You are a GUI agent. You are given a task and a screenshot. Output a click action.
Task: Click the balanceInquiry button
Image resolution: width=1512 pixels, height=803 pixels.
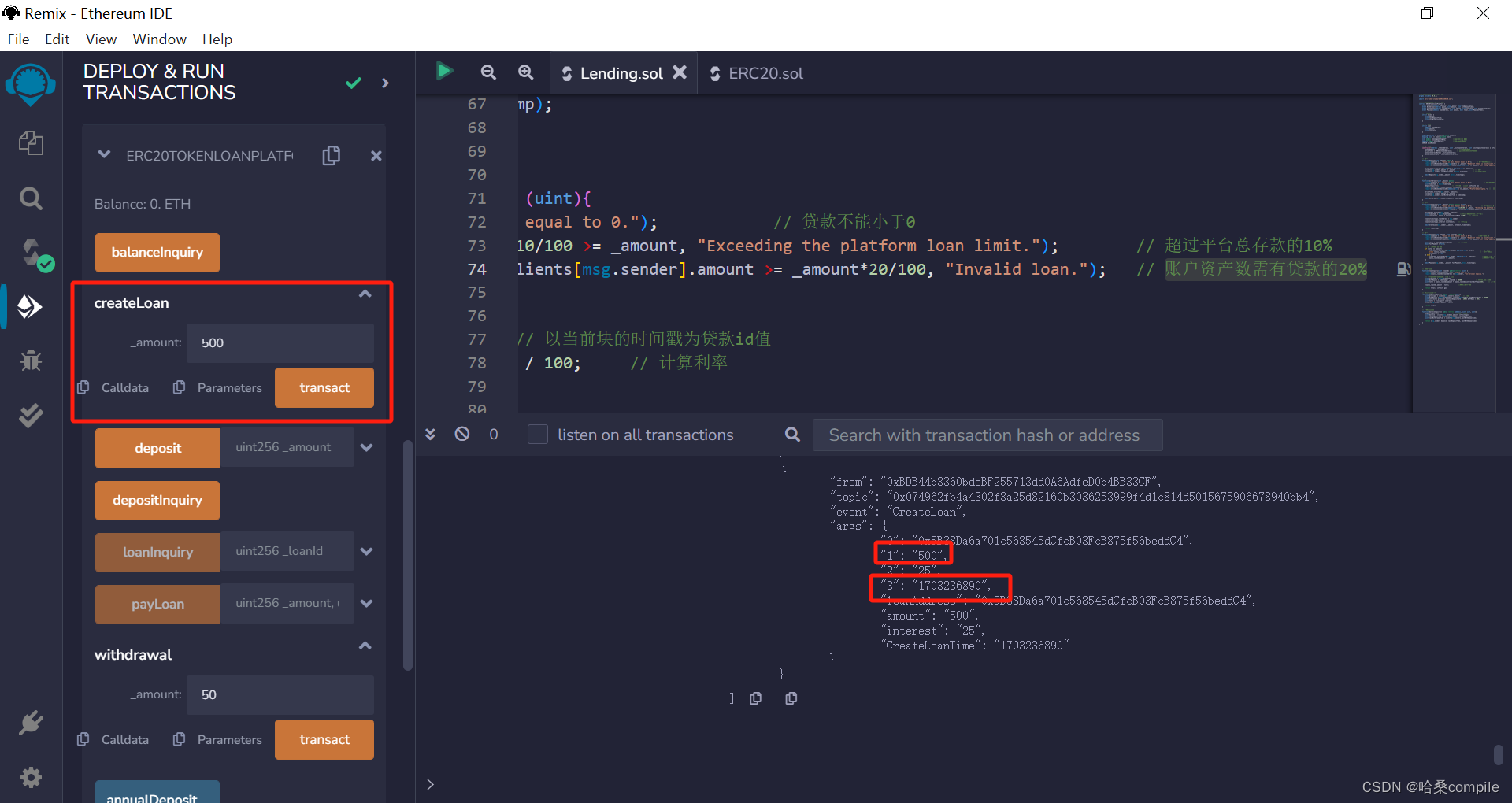tap(157, 253)
